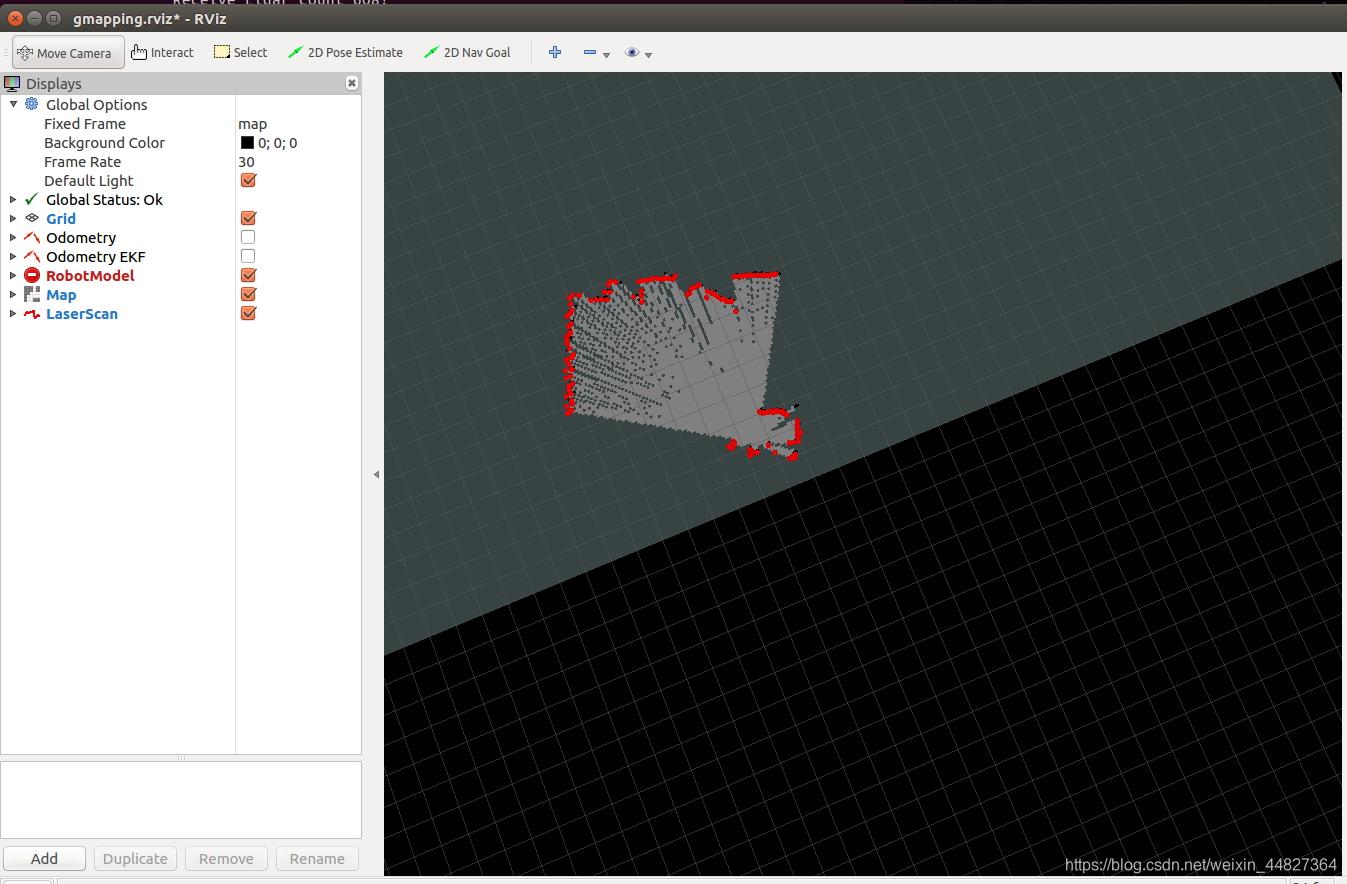
Task: Collapse the Global Options tree node
Action: (x=13, y=104)
